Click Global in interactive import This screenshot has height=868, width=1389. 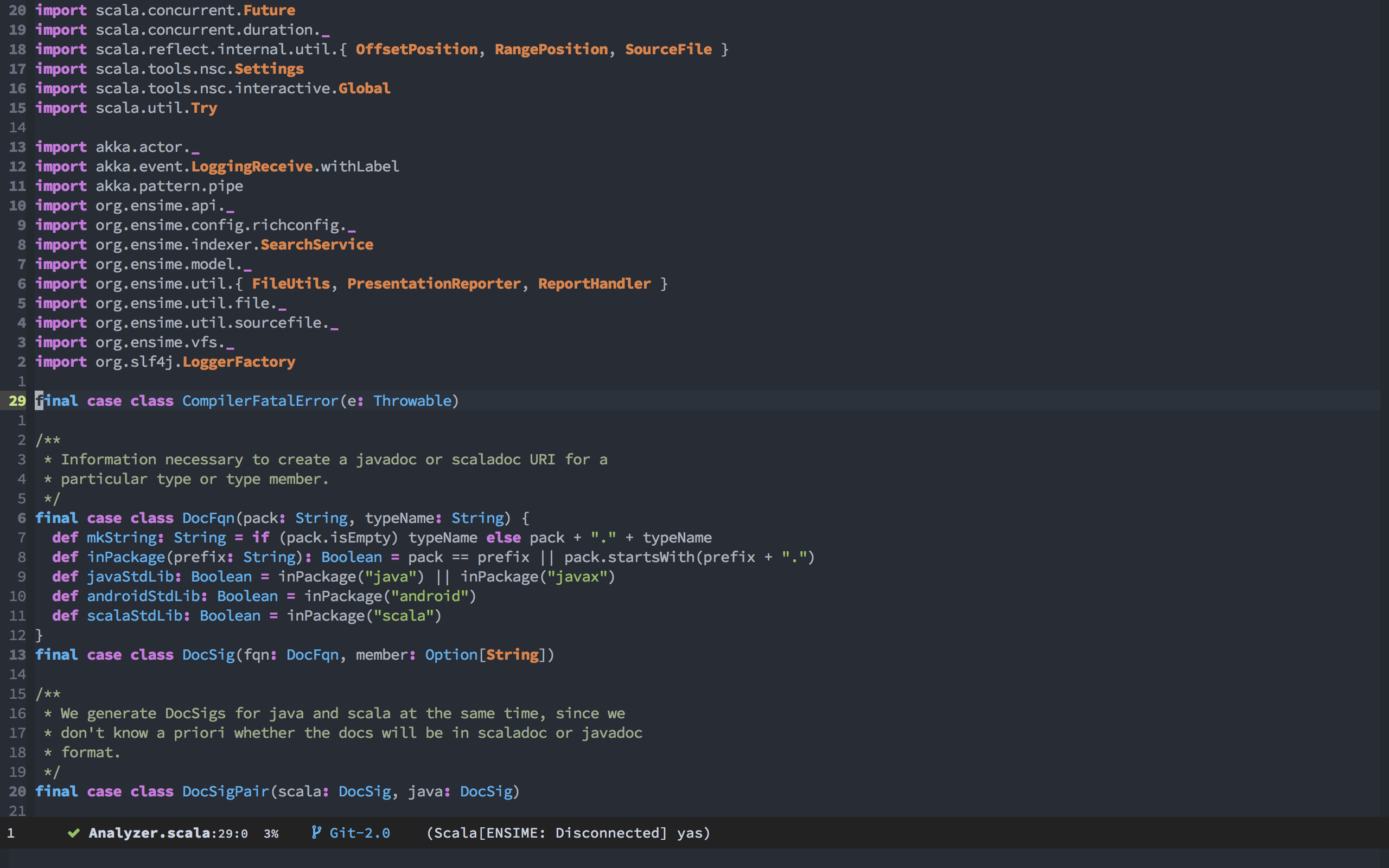click(365, 88)
